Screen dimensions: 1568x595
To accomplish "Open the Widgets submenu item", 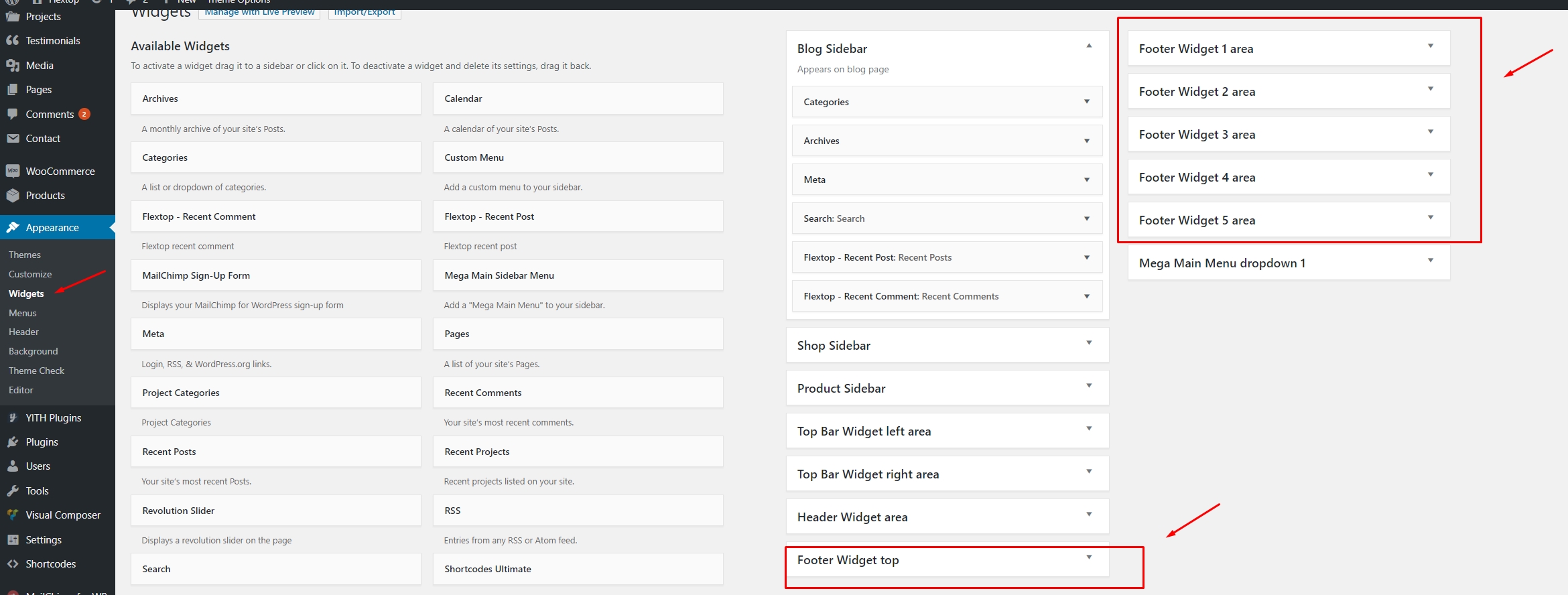I will click(26, 293).
